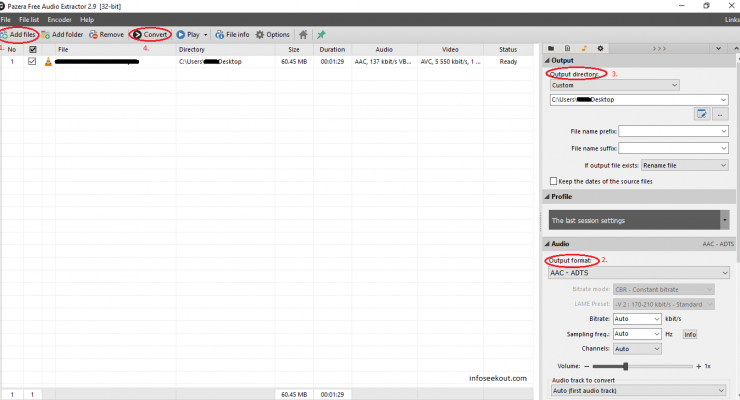
Task: Click the AVC, 5 550 kbit/s video cell
Action: 450,62
